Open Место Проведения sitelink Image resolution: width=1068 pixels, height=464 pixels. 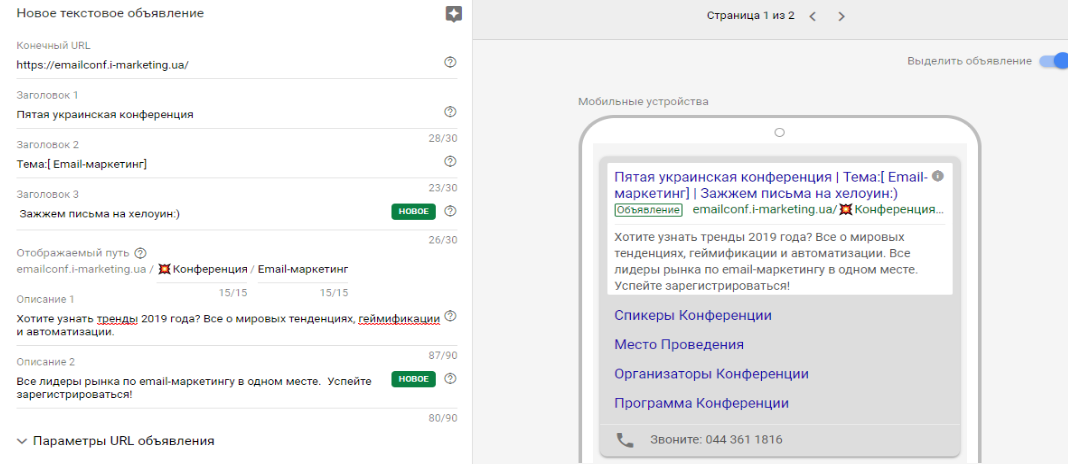pyautogui.click(x=678, y=345)
